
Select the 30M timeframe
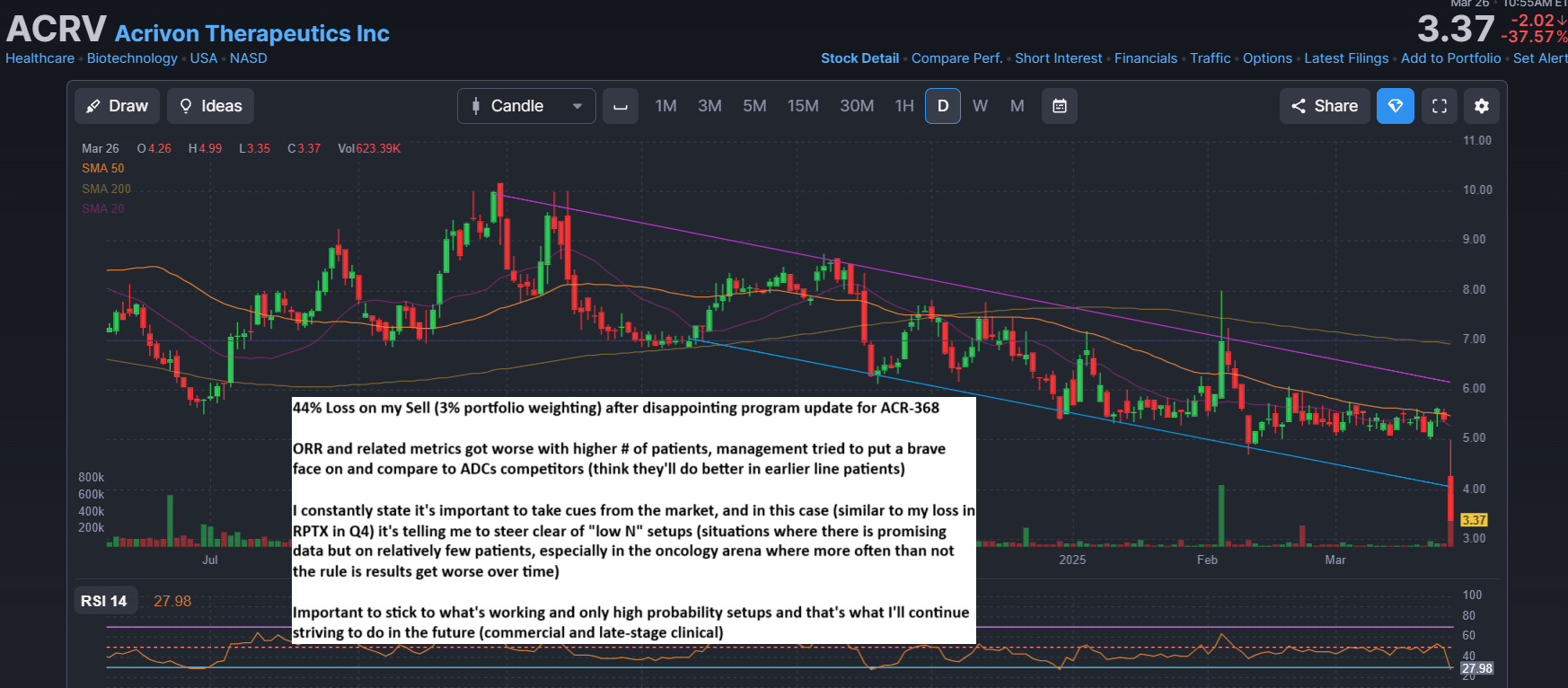click(857, 106)
